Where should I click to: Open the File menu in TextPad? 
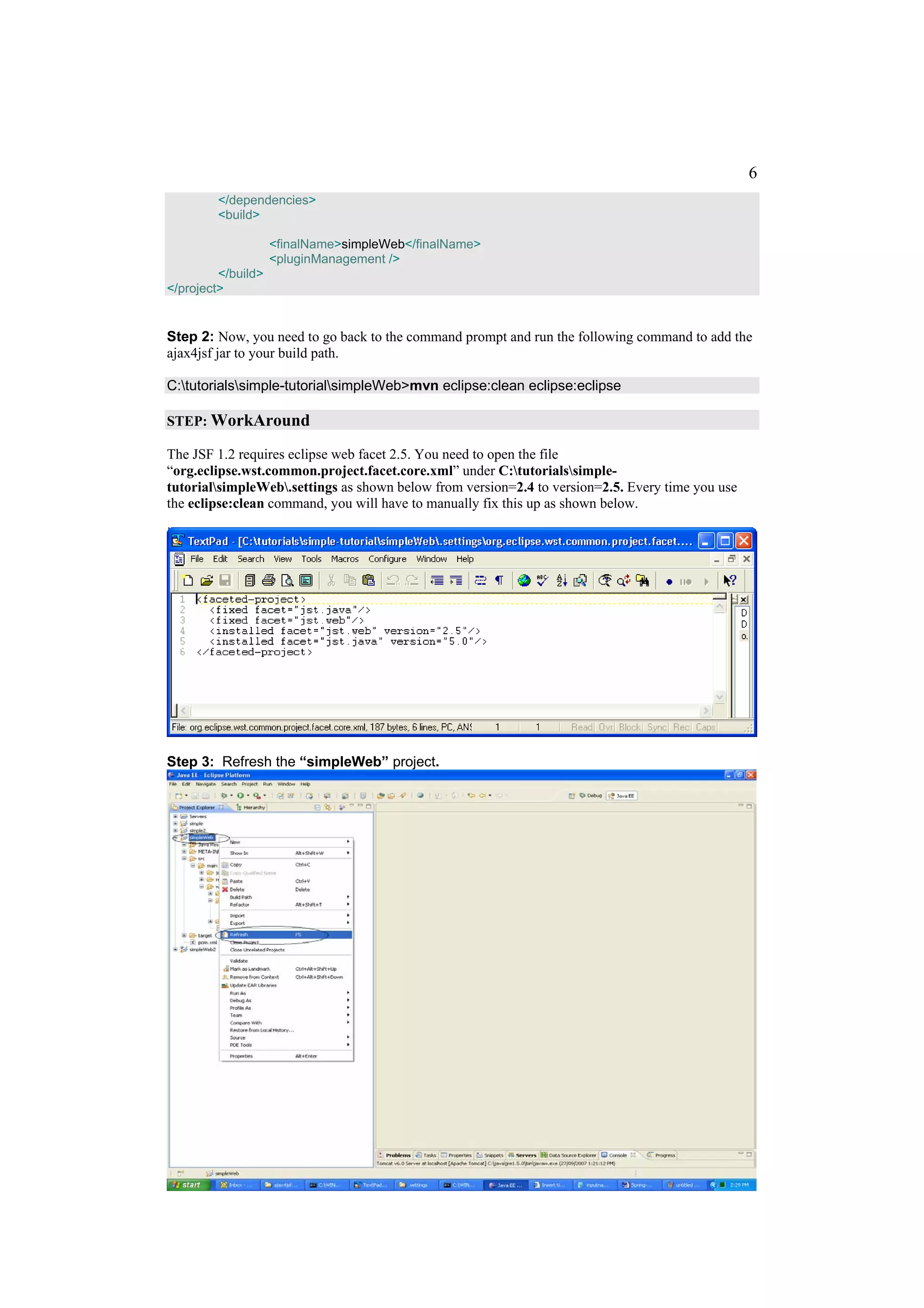pyautogui.click(x=197, y=559)
